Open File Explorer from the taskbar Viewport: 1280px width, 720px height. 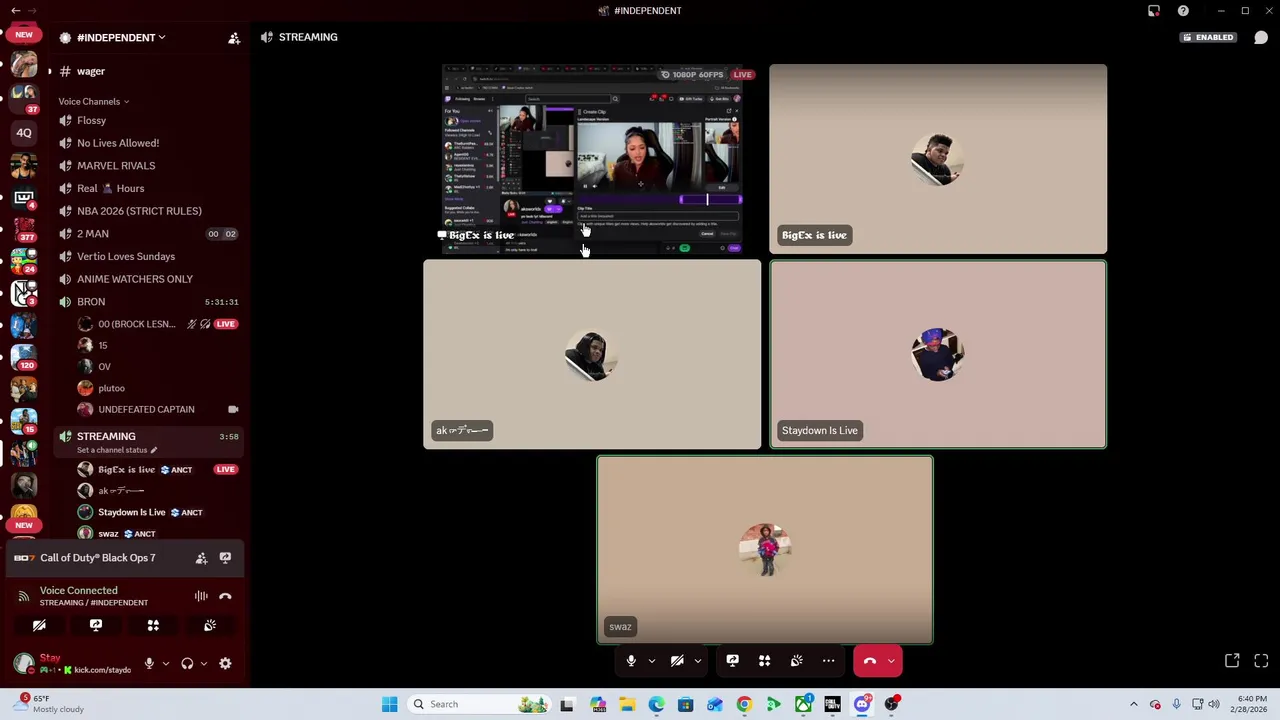(x=627, y=704)
